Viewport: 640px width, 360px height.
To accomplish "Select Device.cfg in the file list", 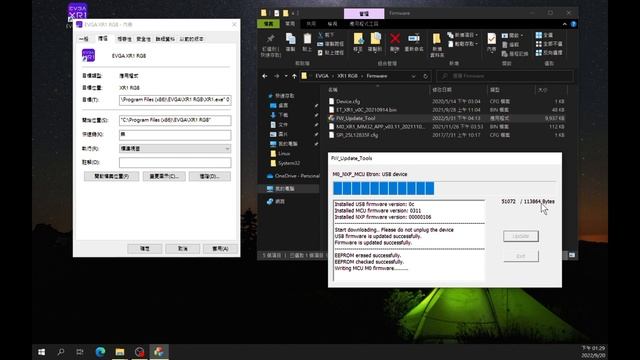I will 447,101.
